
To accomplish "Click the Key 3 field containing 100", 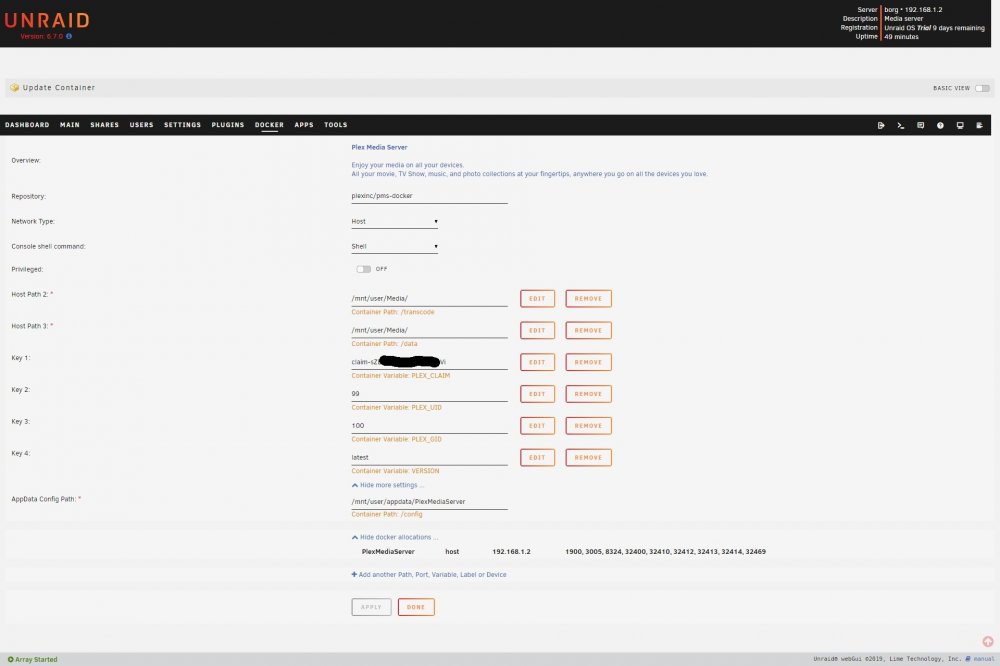I will pyautogui.click(x=429, y=426).
